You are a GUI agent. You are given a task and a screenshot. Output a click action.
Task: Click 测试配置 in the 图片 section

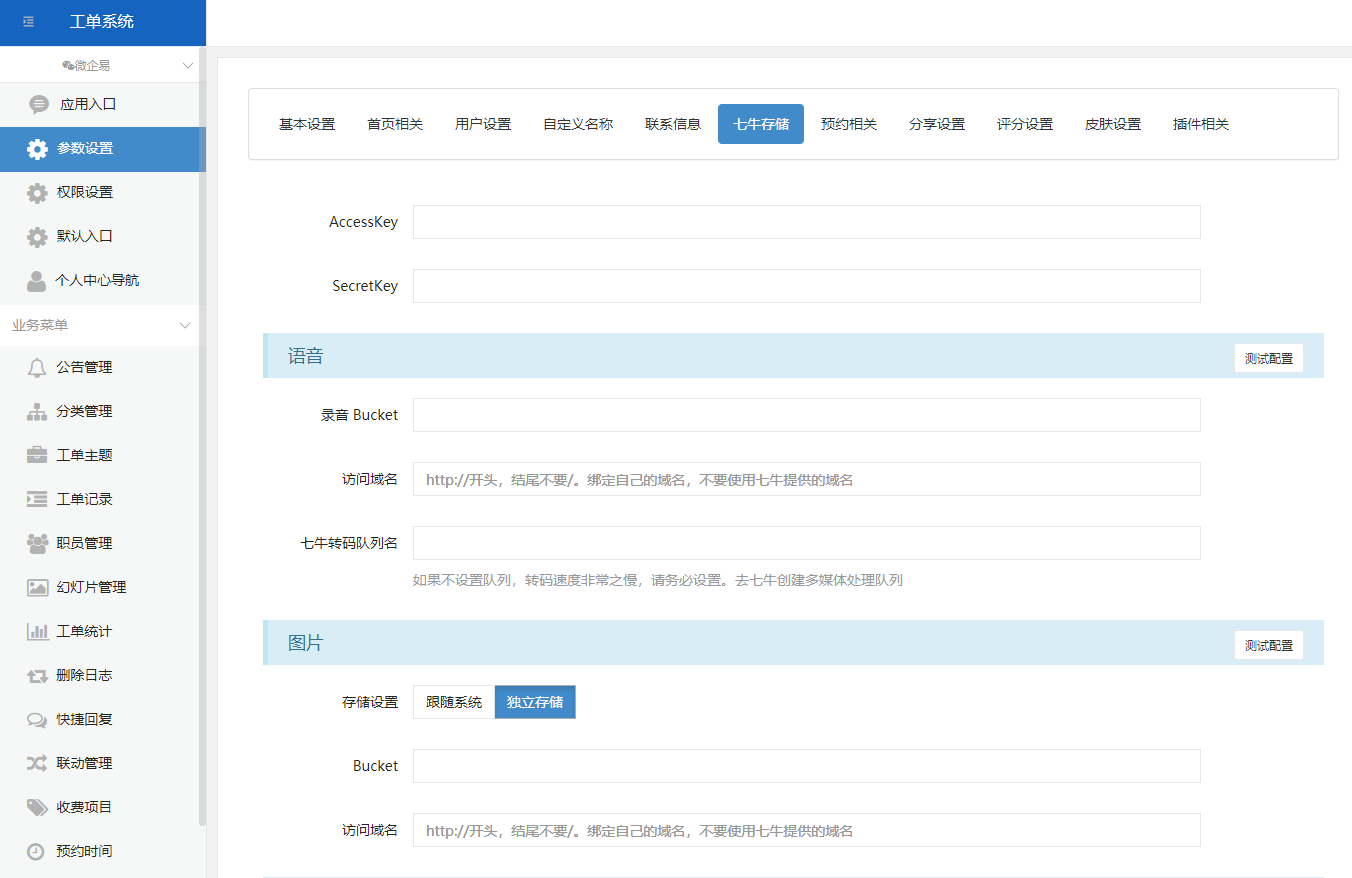[1268, 645]
